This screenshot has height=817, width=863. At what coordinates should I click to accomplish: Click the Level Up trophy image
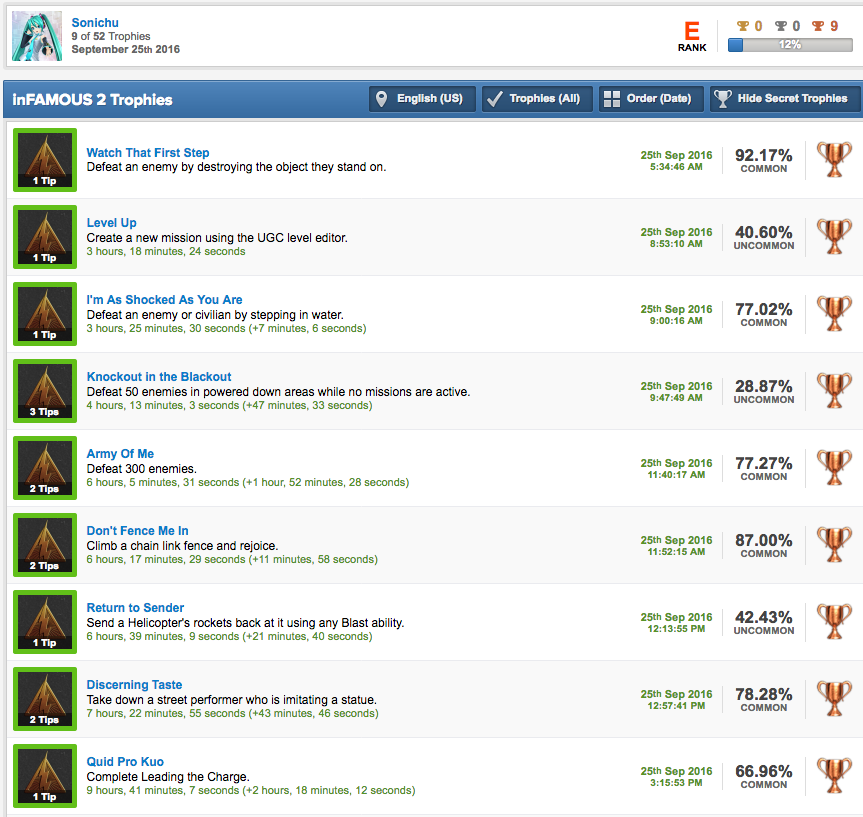(x=45, y=237)
